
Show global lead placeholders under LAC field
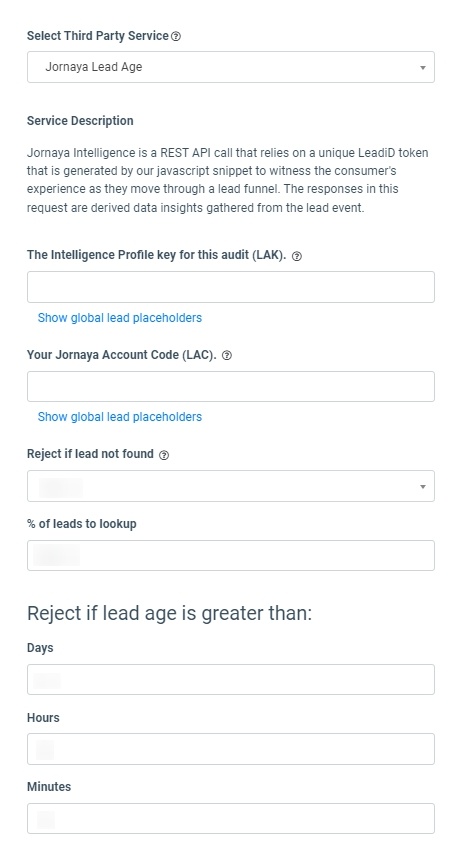pos(120,417)
